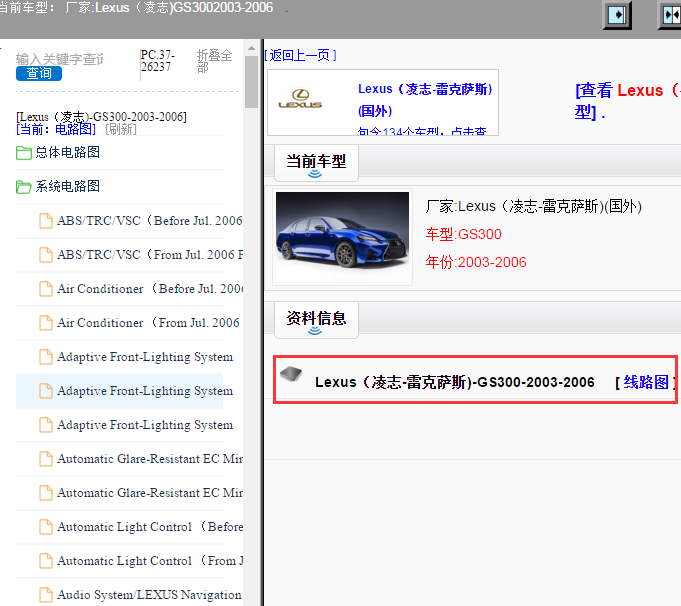Viewport: 681px width, 606px height.
Task: Click the PC.37-26237 text
Action: click(x=158, y=61)
